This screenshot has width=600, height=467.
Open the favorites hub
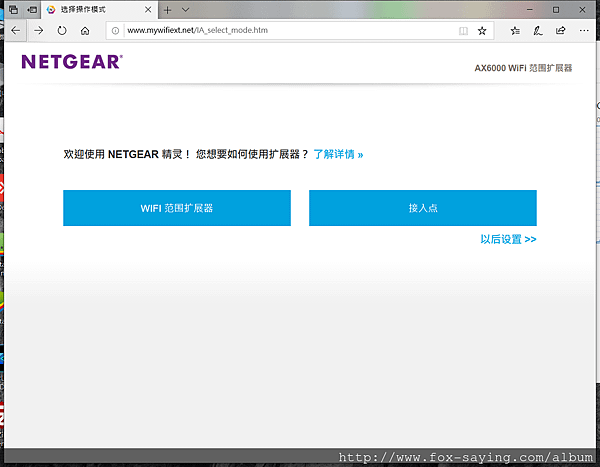coord(515,31)
